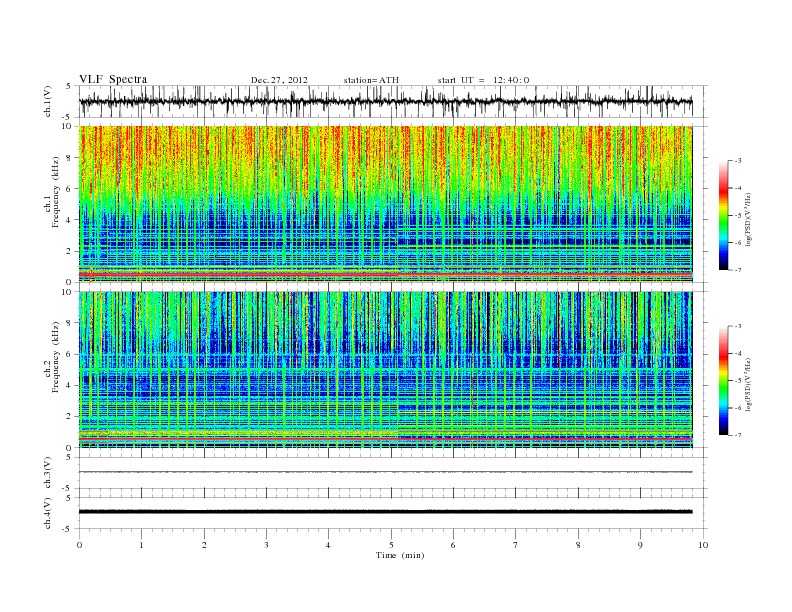Click the "ch.3(V)" axis label
This screenshot has width=792, height=612.
[48, 473]
